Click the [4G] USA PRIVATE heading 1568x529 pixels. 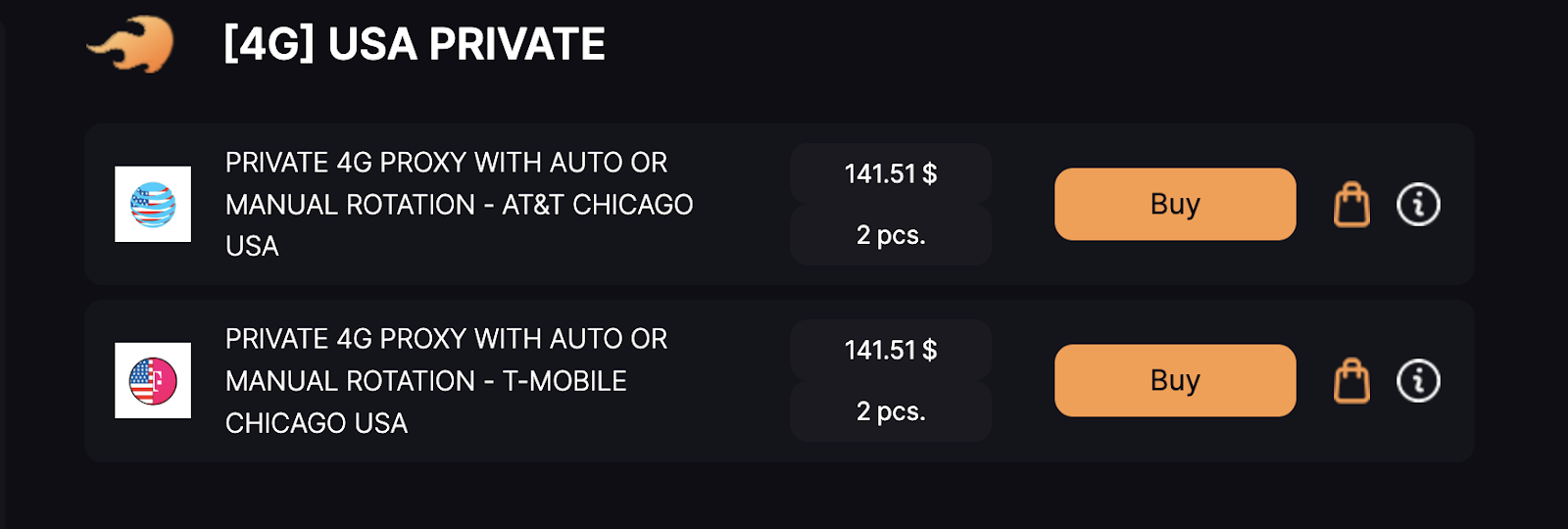[415, 44]
